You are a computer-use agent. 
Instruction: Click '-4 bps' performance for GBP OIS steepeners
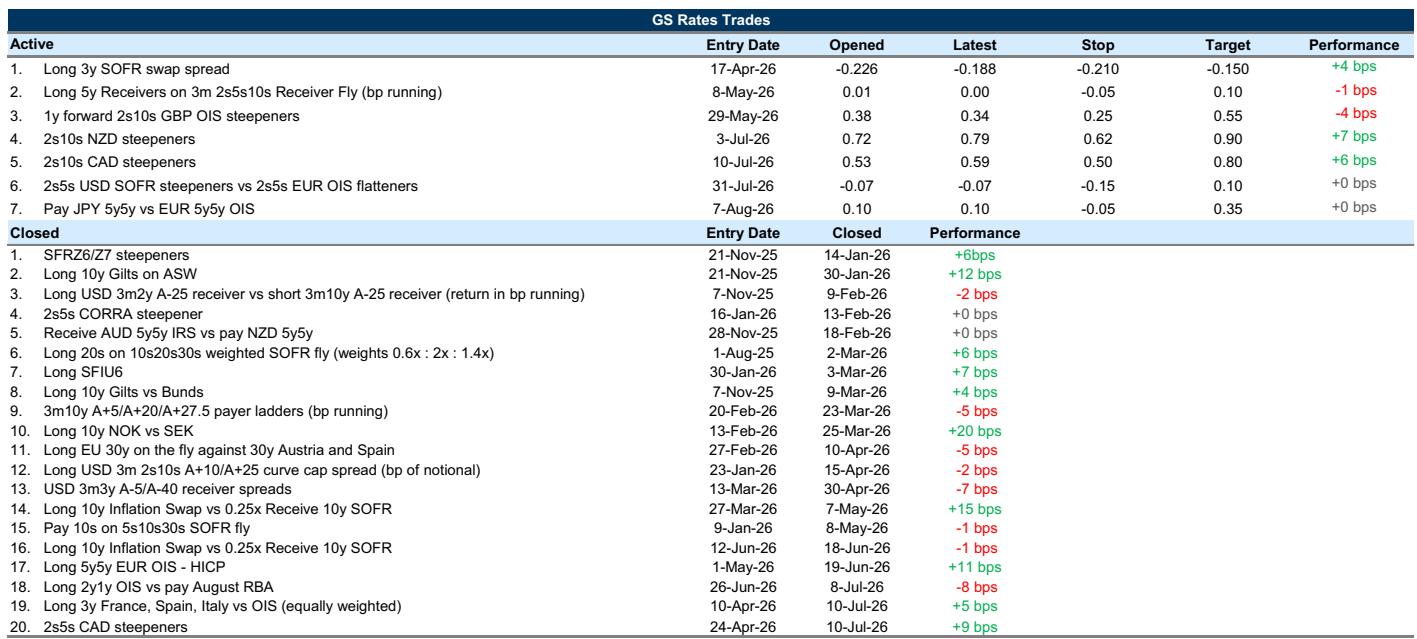coord(1355,113)
